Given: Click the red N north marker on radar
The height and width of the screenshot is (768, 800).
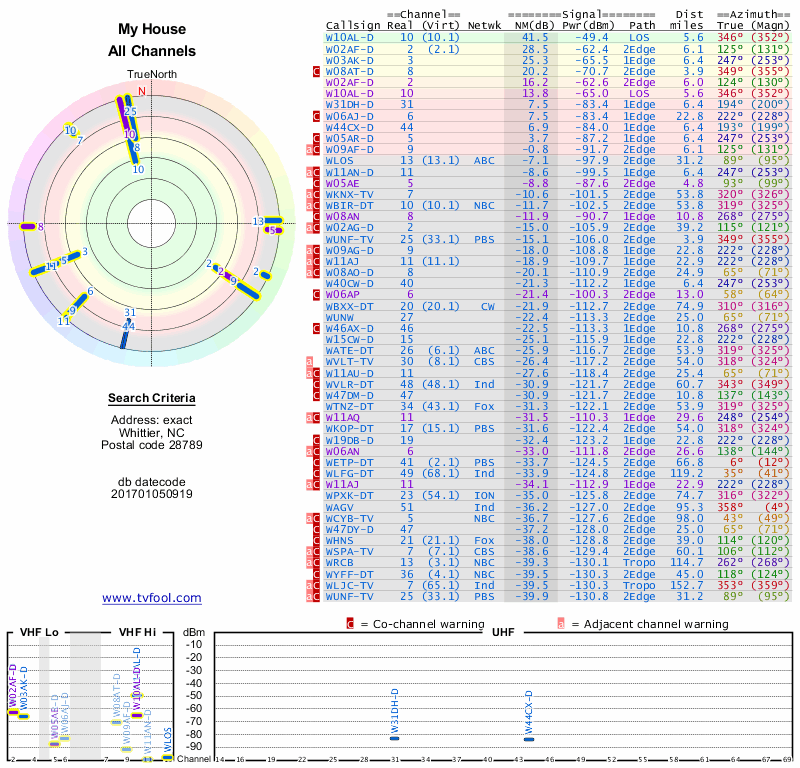Looking at the screenshot, I should (141, 91).
